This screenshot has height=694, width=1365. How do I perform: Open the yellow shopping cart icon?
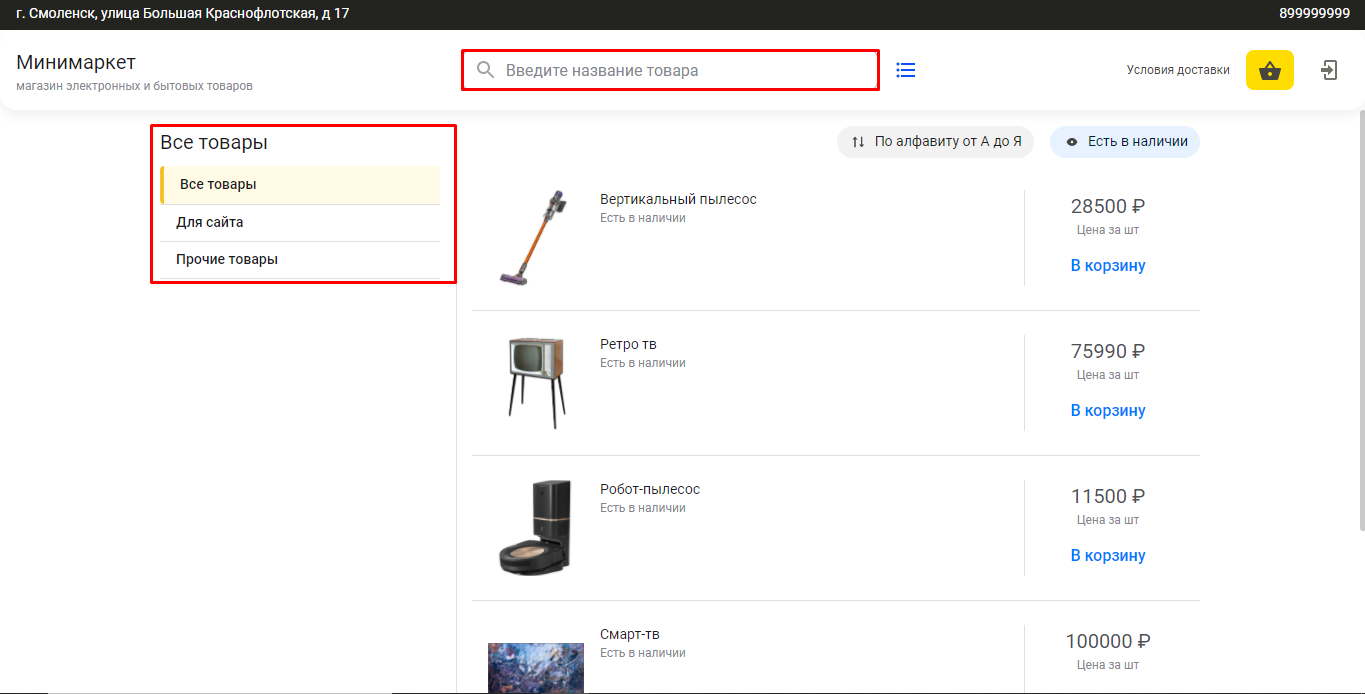[x=1269, y=70]
